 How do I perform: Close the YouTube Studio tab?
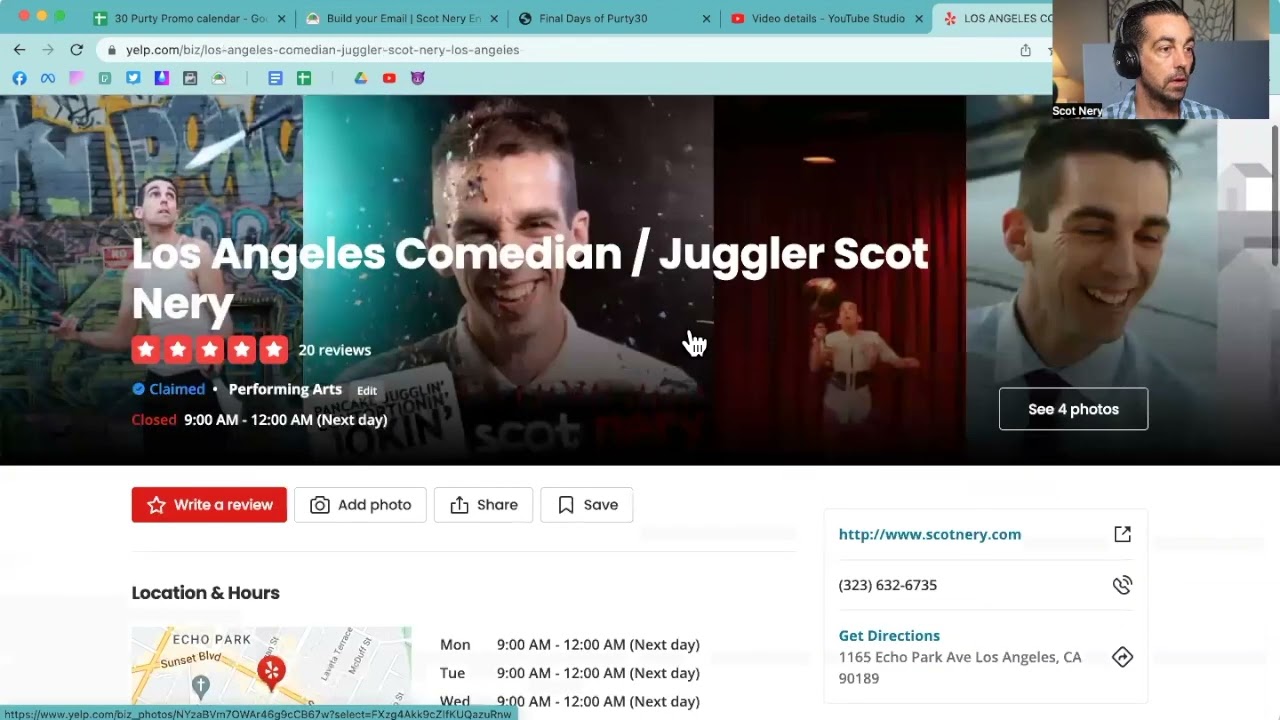pos(919,18)
